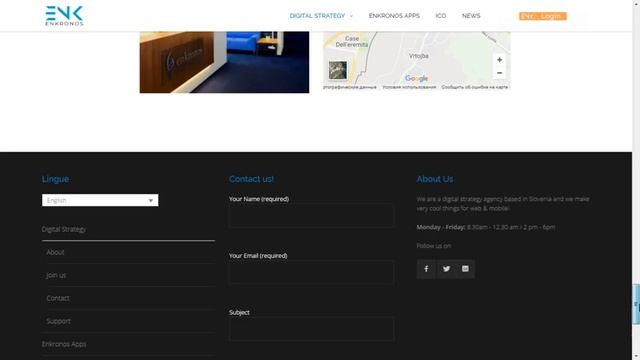This screenshot has width=640, height=360.
Task: Open the Join us footer link
Action: tap(56, 275)
